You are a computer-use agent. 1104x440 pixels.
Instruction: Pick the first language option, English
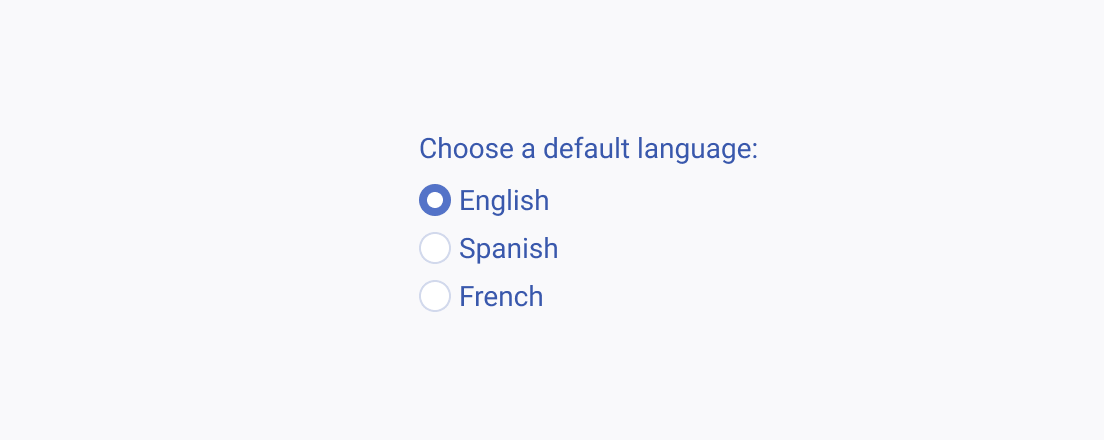coord(434,200)
